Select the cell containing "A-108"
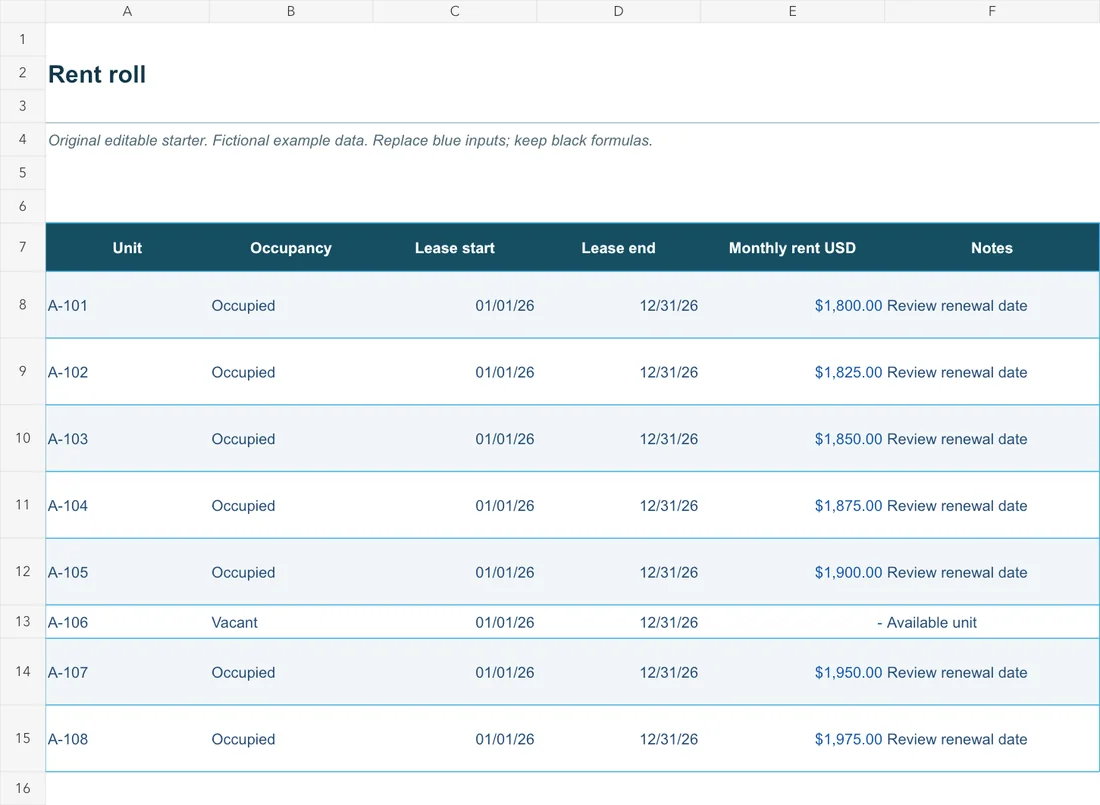The width and height of the screenshot is (1100, 805). click(127, 739)
